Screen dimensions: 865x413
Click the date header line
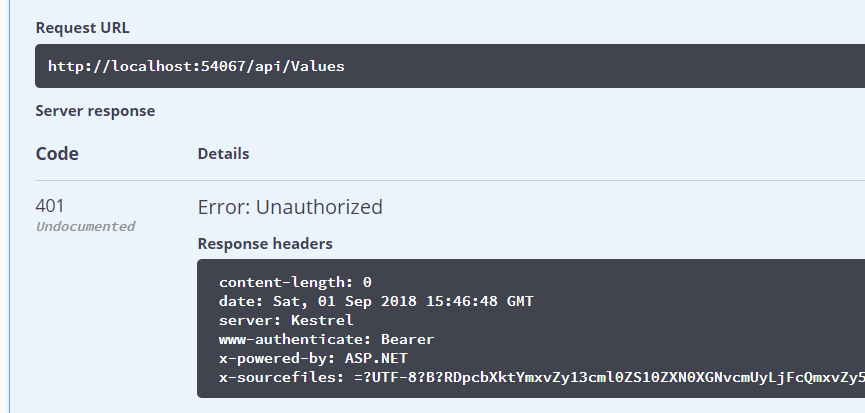(376, 302)
